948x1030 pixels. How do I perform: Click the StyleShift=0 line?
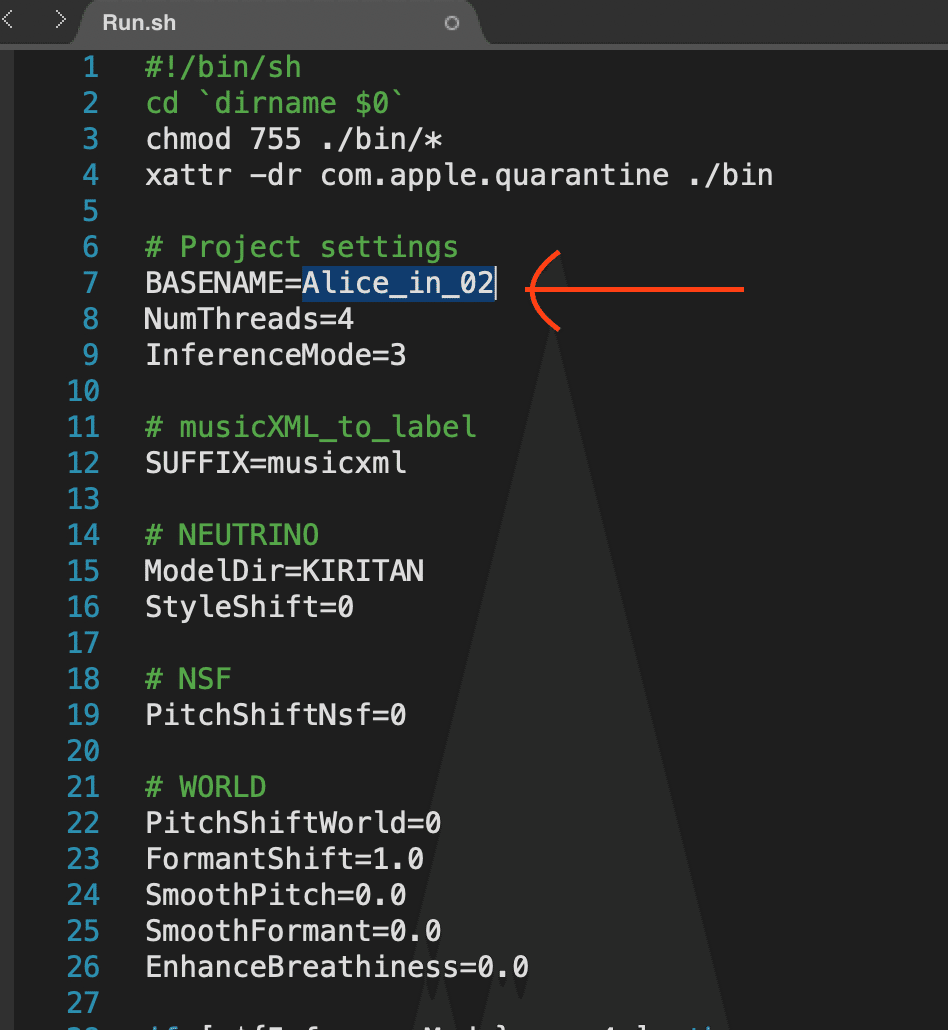[249, 607]
